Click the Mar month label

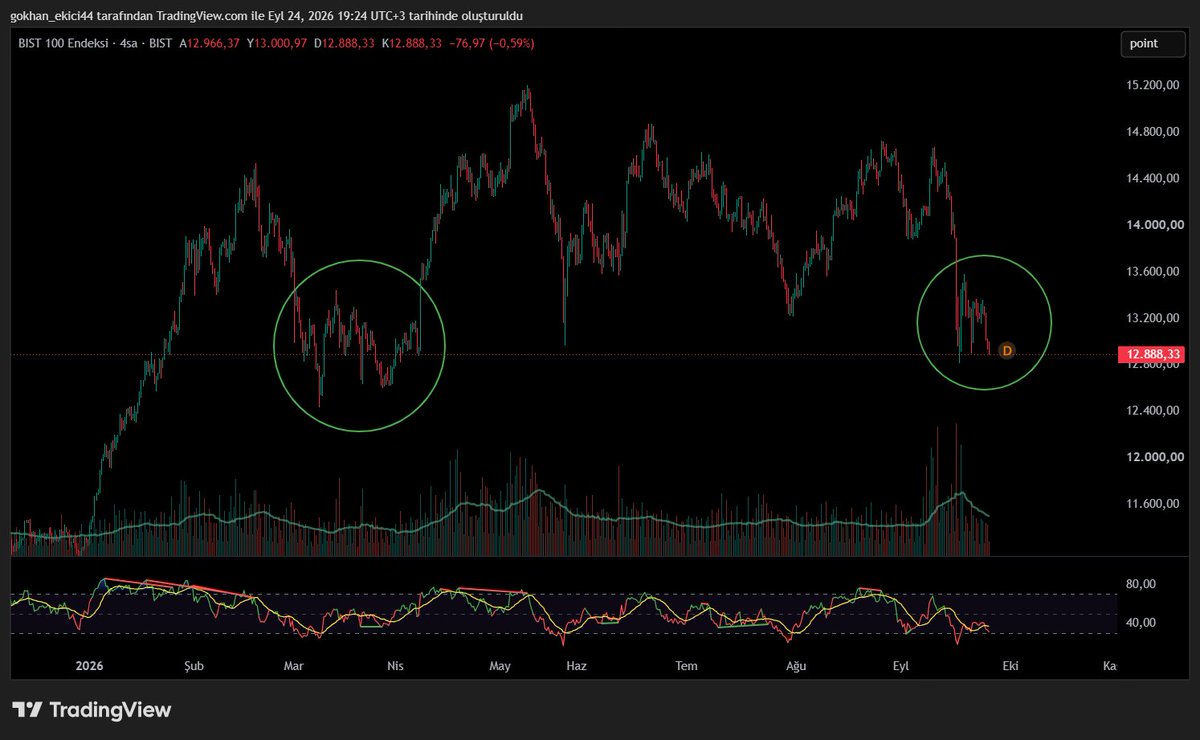(x=293, y=665)
